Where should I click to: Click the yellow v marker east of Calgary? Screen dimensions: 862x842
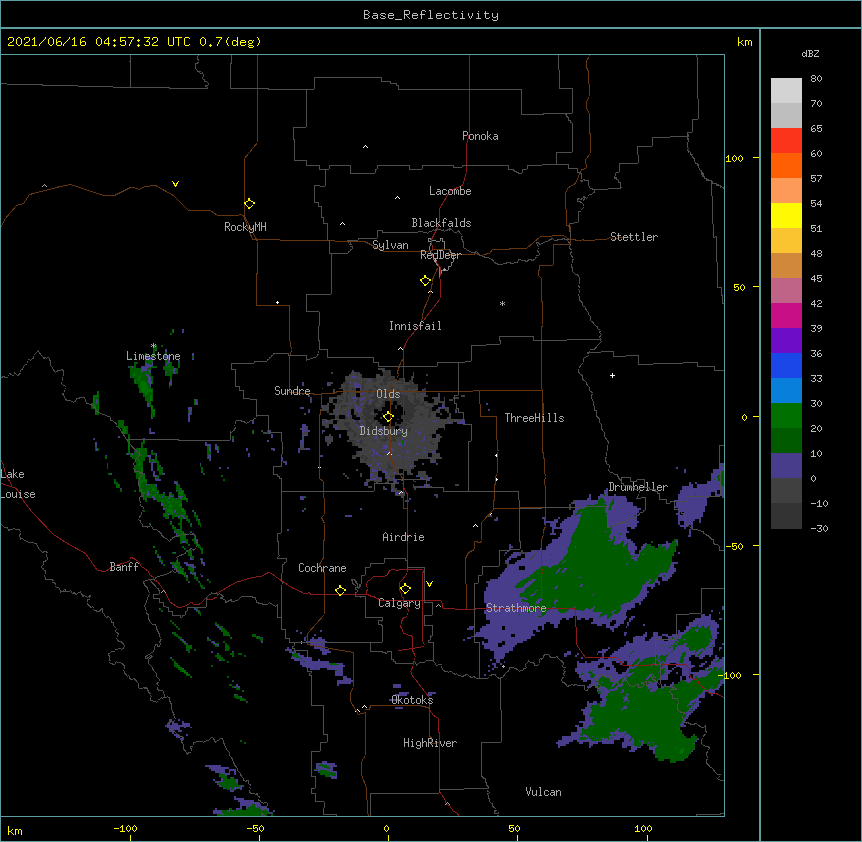(x=429, y=584)
